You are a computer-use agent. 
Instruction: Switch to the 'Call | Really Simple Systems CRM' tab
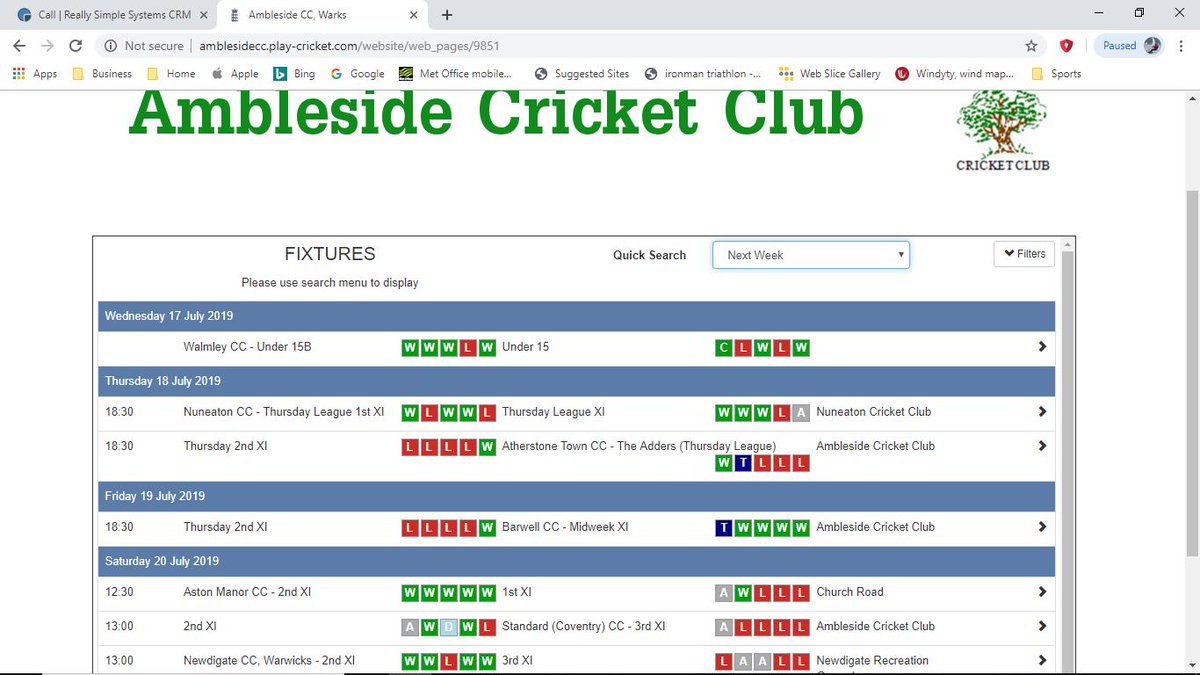point(110,15)
